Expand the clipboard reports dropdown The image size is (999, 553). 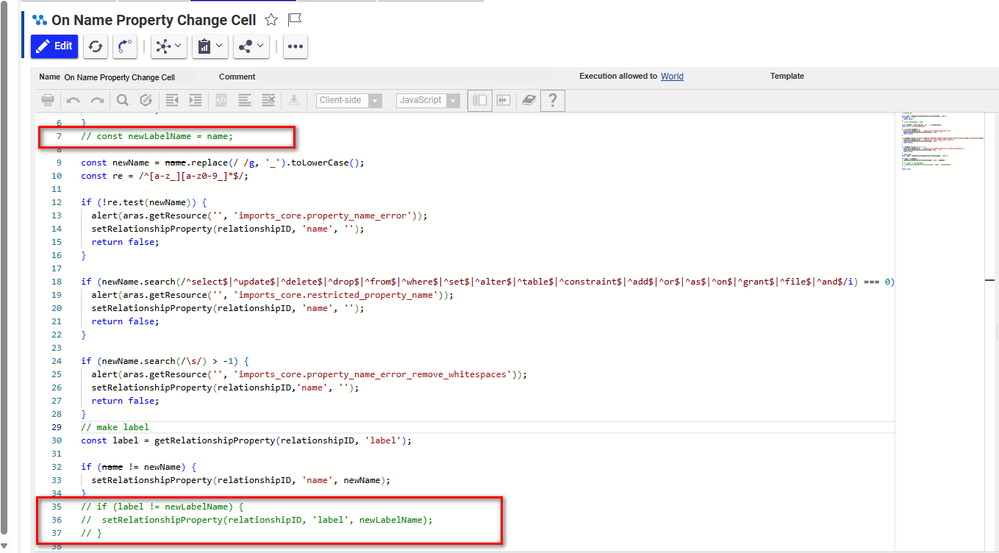point(209,46)
